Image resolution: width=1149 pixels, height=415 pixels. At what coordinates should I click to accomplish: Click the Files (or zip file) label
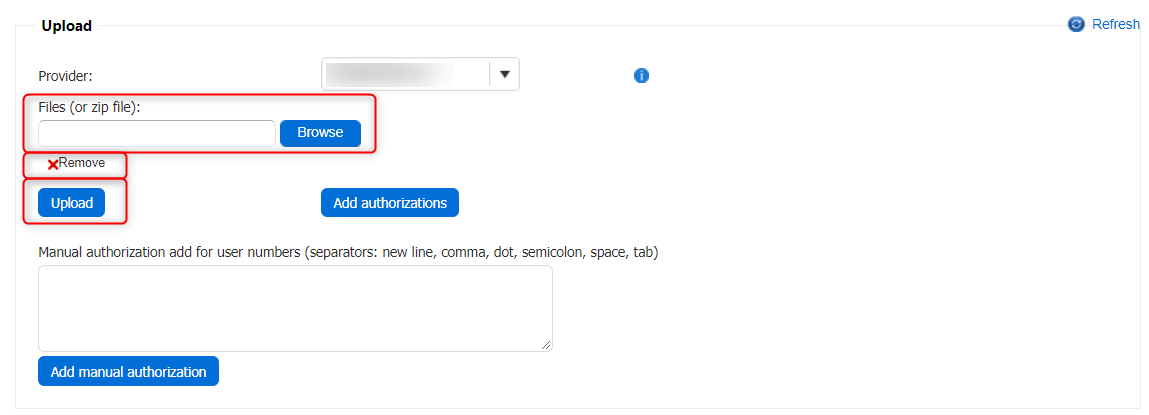(89, 107)
